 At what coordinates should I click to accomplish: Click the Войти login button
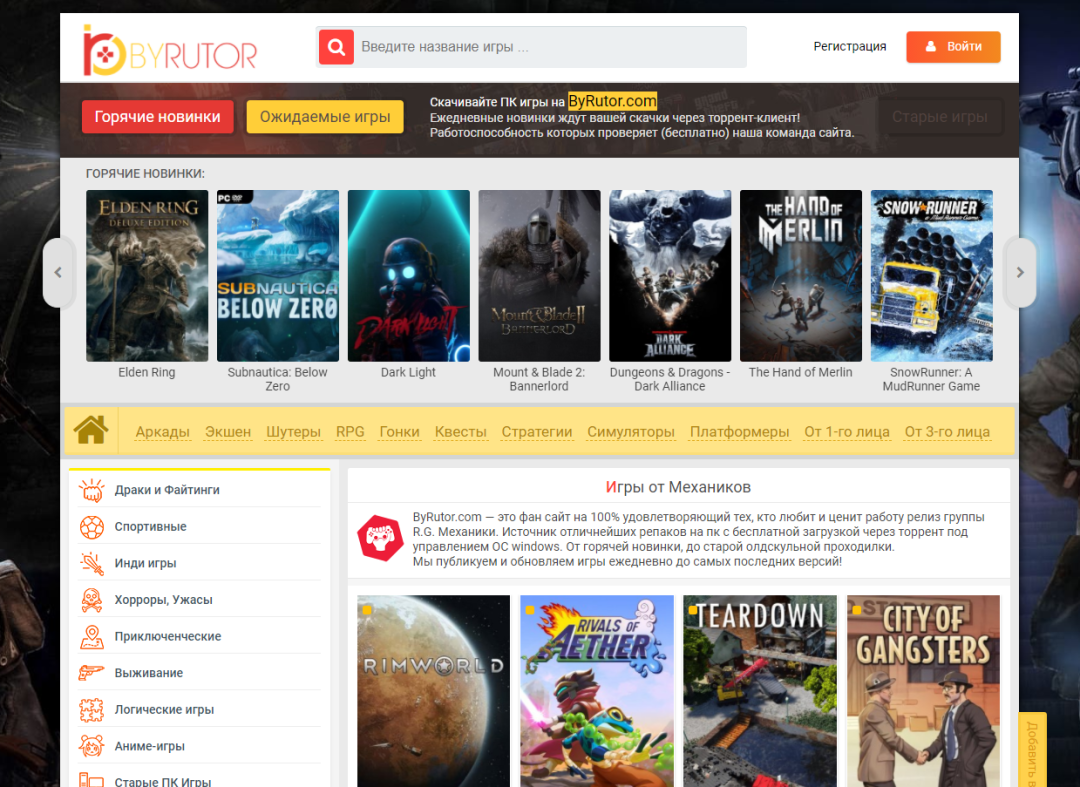tap(953, 47)
